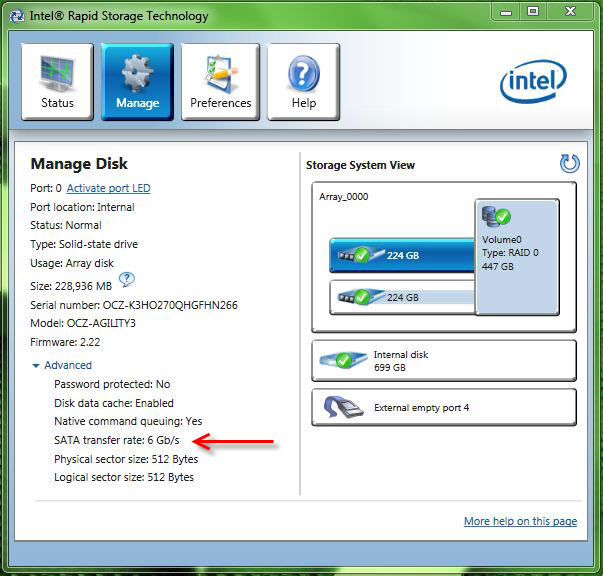Click the Usage: Array disk text

[72, 263]
